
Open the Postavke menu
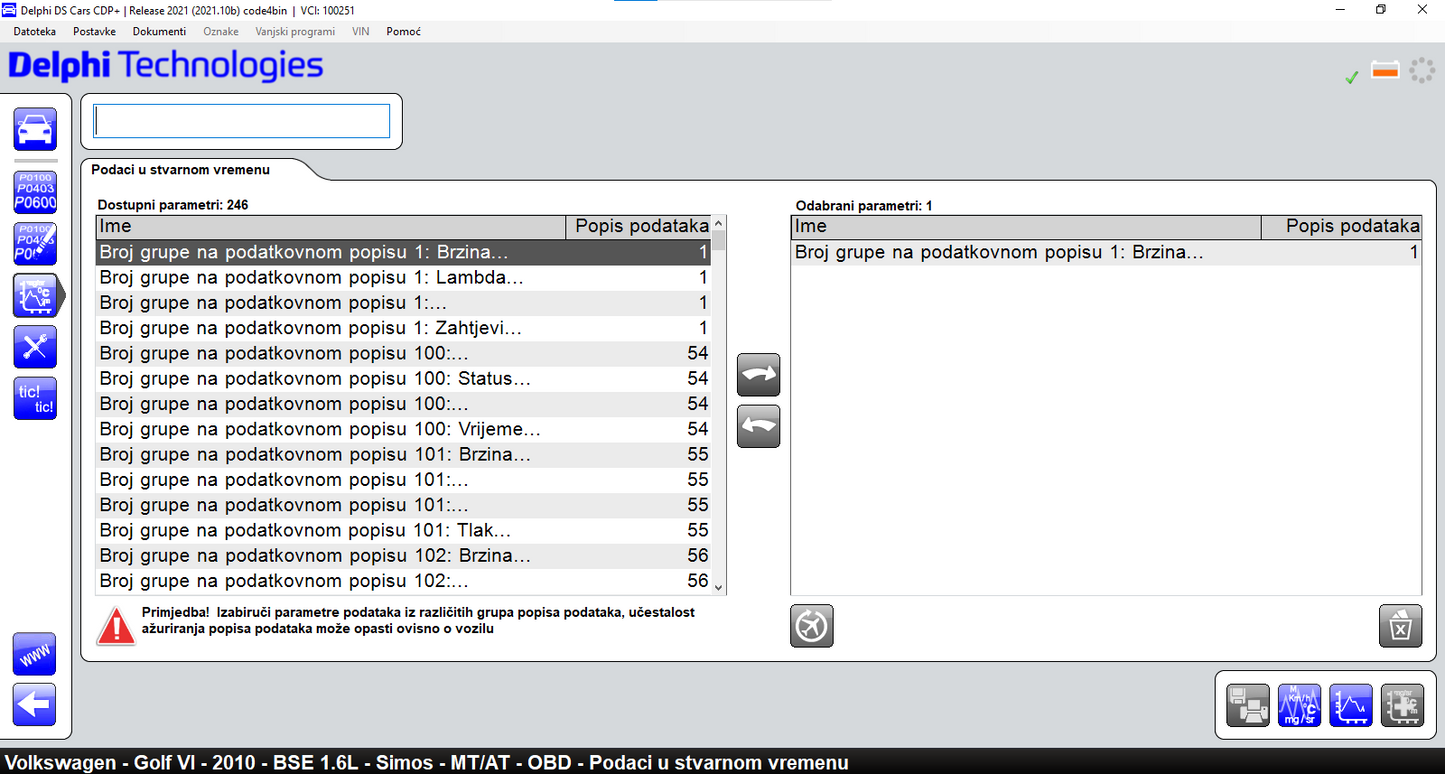pos(94,31)
